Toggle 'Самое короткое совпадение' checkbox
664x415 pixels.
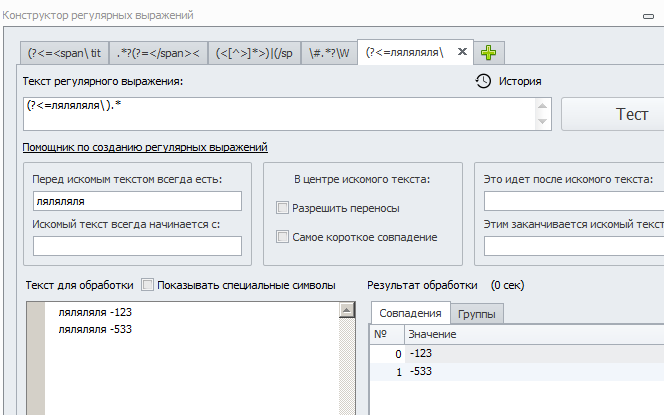tap(283, 237)
